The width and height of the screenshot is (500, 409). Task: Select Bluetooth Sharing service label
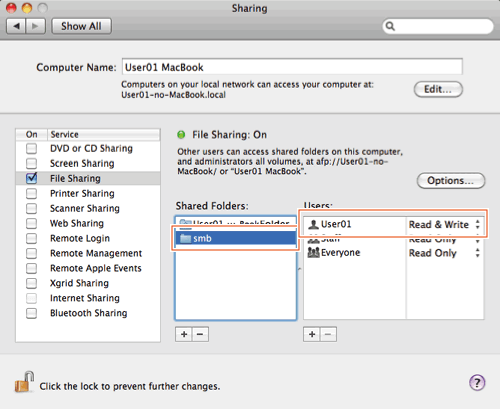tap(88, 313)
